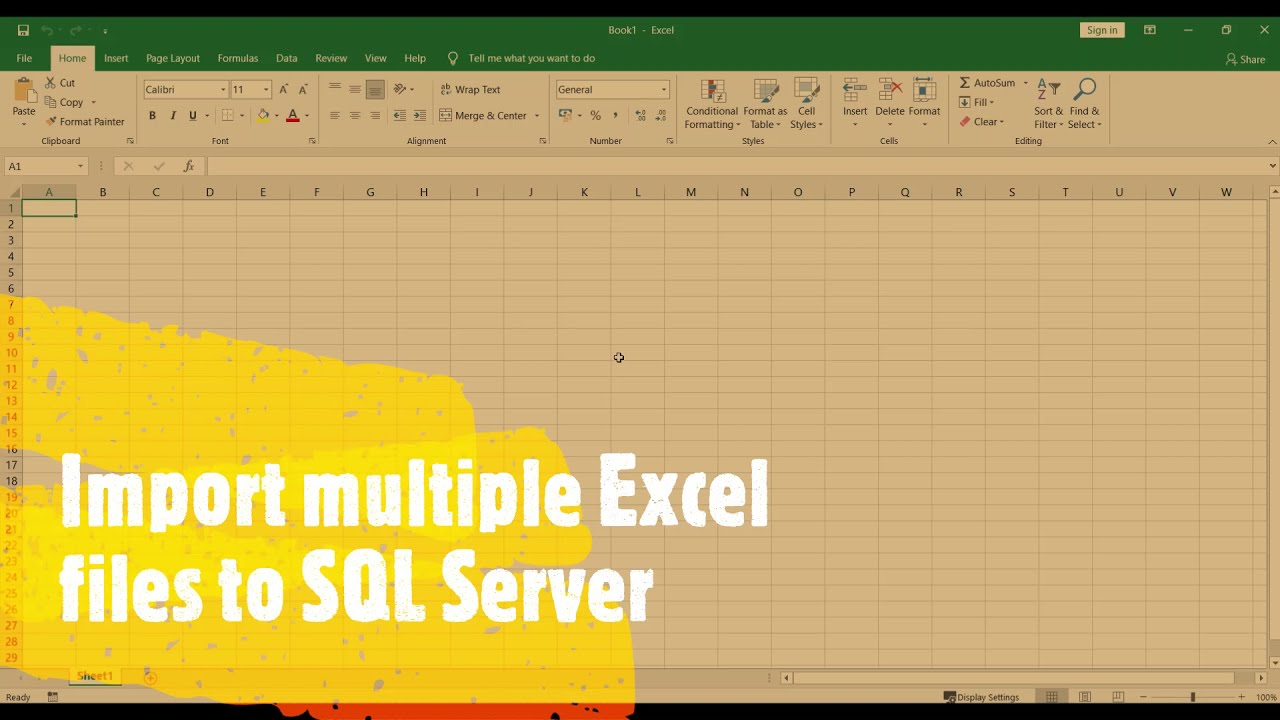
Task: Open Format as Table gallery
Action: pos(765,104)
